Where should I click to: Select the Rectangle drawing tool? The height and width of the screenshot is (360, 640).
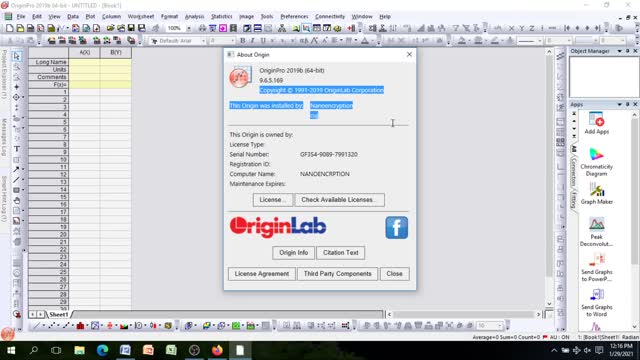pyautogui.click(x=16, y=190)
